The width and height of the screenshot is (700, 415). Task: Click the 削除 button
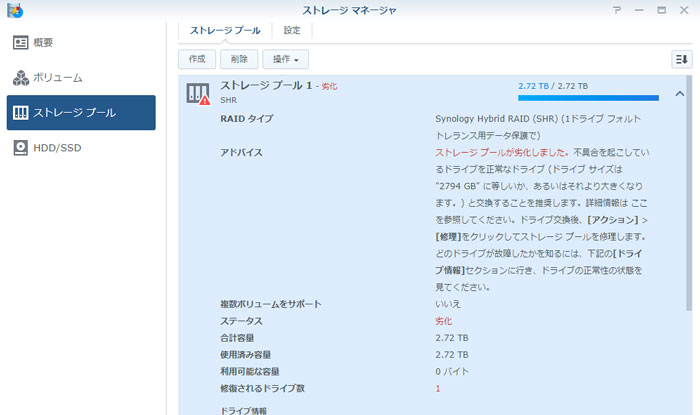pyautogui.click(x=239, y=59)
